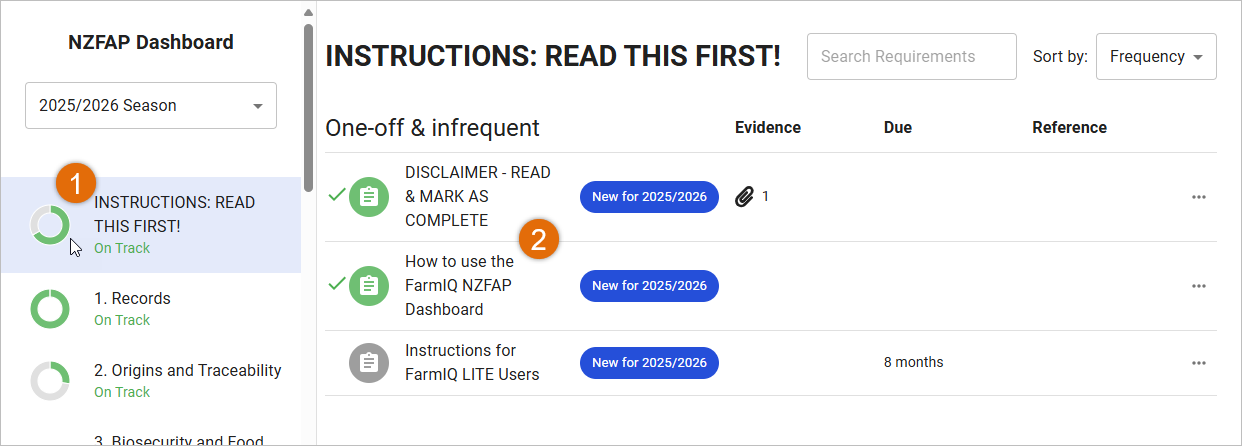
Task: Click the DISCLAIMER row green clipboard icon
Action: click(368, 197)
